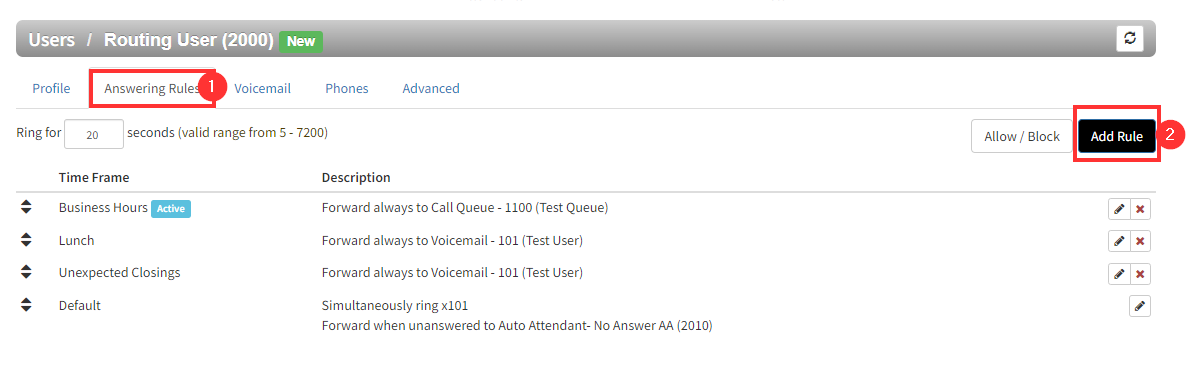Click the Add Rule button
This screenshot has height=382, width=1193.
click(x=1117, y=136)
